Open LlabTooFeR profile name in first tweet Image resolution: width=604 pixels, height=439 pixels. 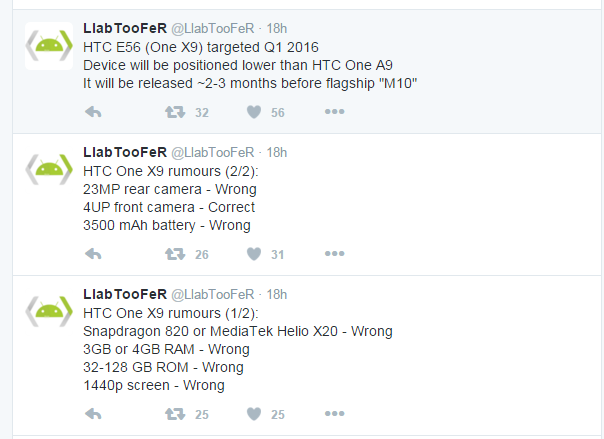(125, 28)
